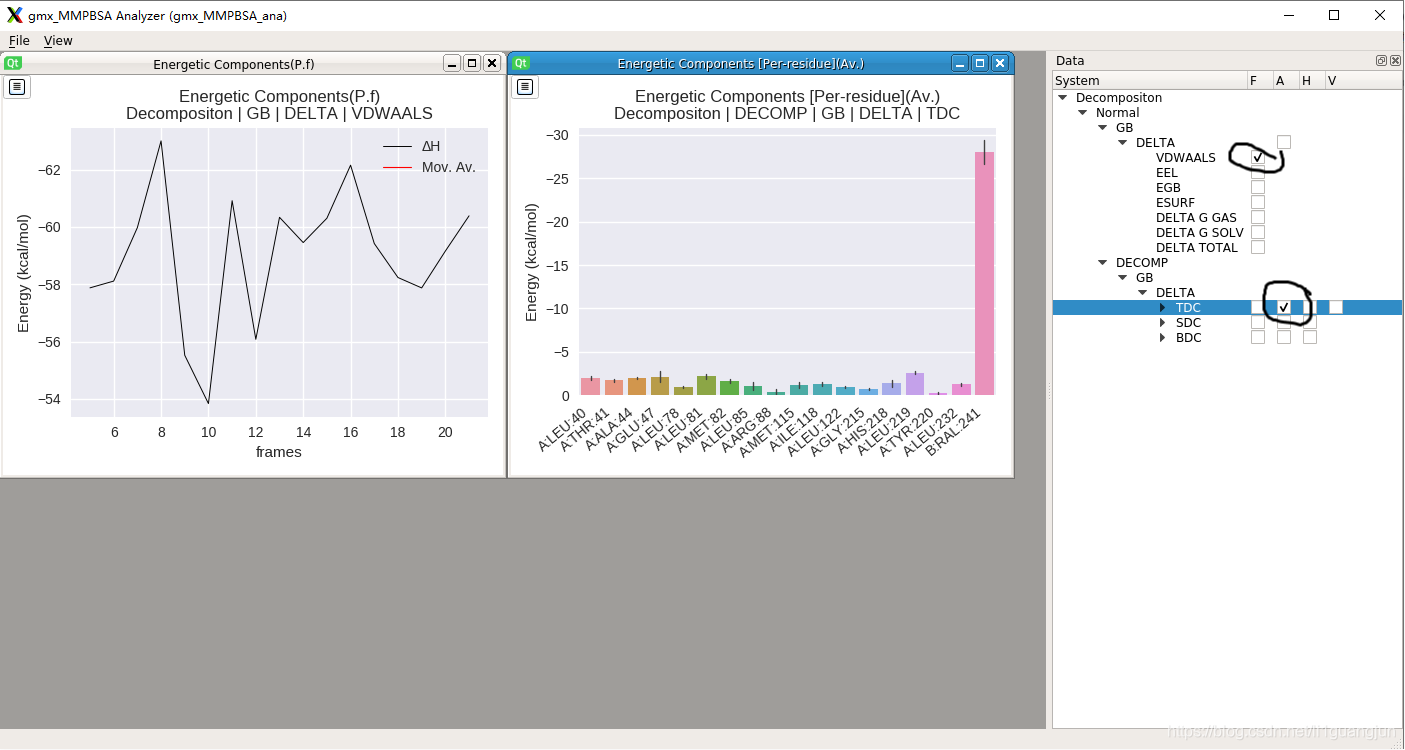Collapse the Normal tree node
The image size is (1405, 750).
click(x=1082, y=113)
